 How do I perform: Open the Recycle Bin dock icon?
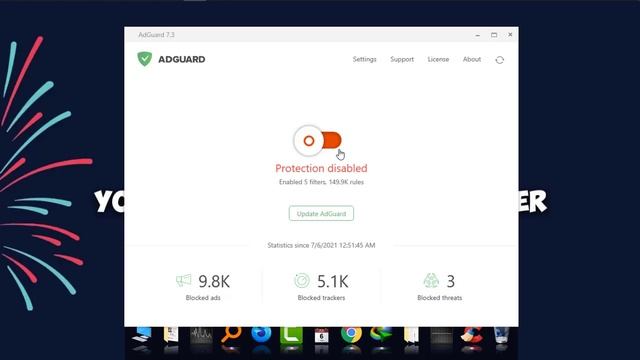click(501, 335)
